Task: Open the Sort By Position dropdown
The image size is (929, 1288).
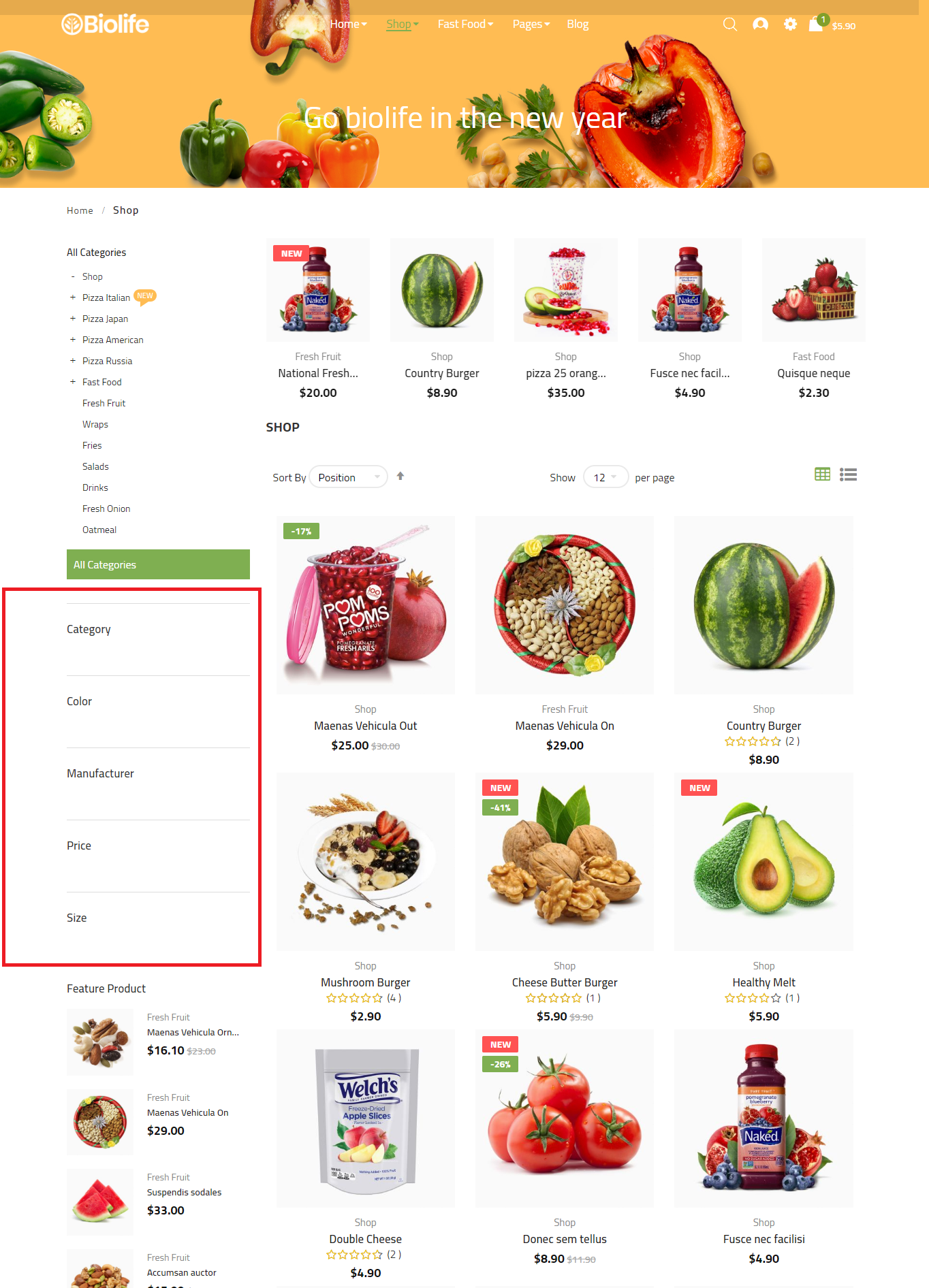Action: coord(349,477)
